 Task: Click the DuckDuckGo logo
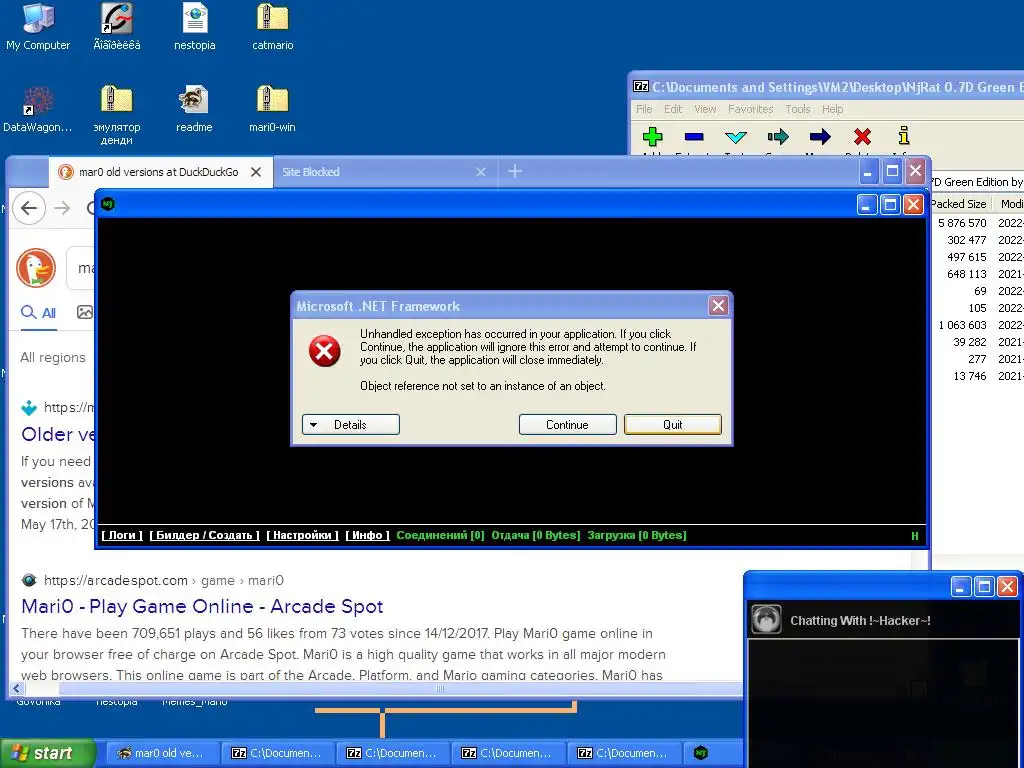tap(36, 268)
